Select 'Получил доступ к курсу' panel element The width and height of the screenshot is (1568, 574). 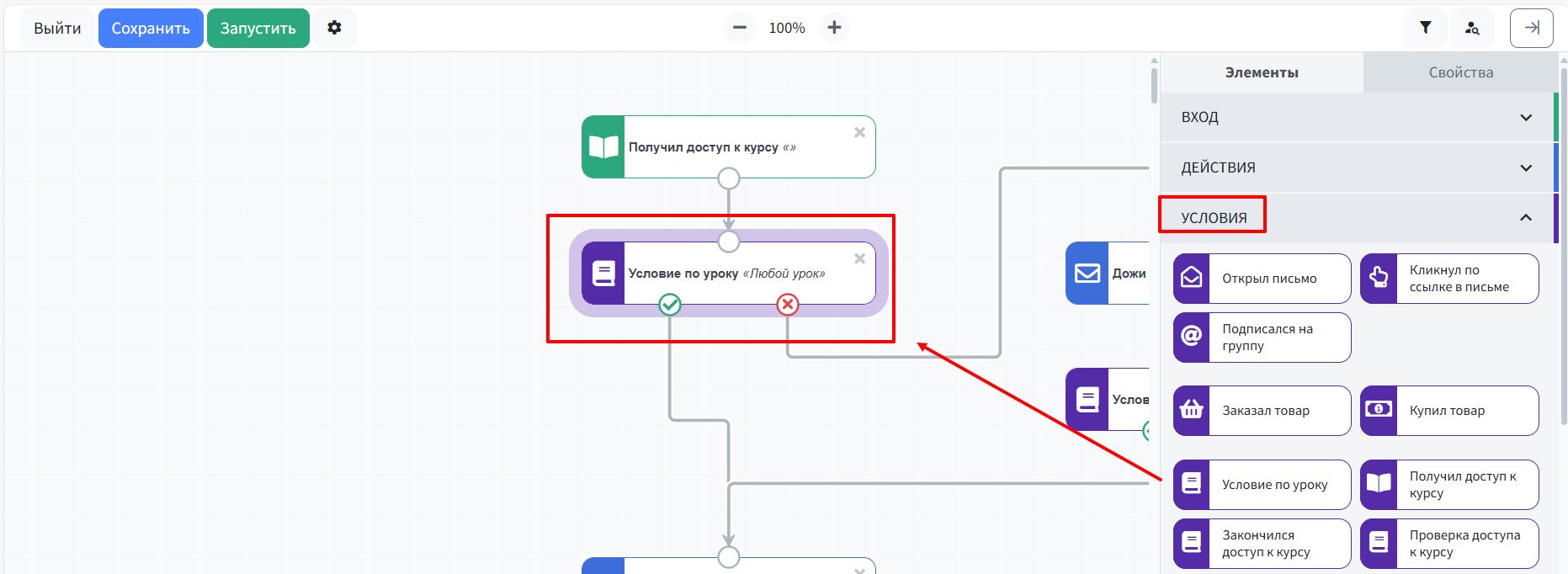click(1449, 485)
